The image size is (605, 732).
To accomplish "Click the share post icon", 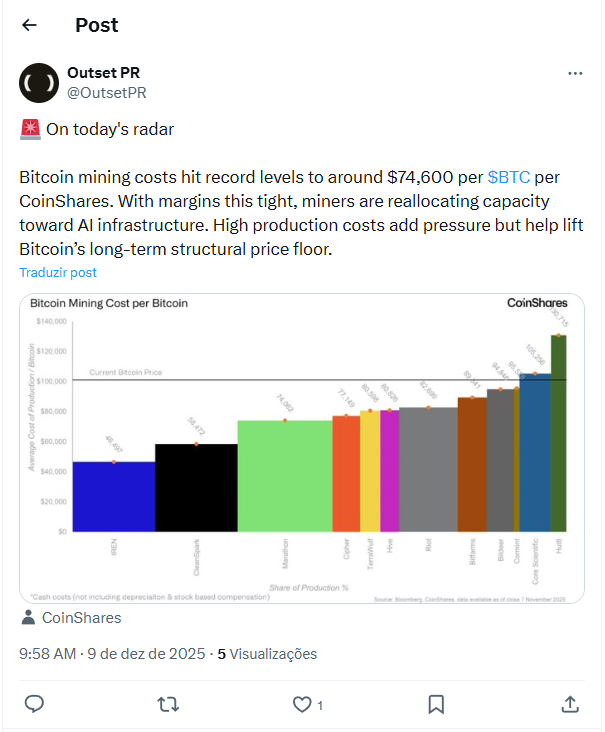I will click(570, 704).
